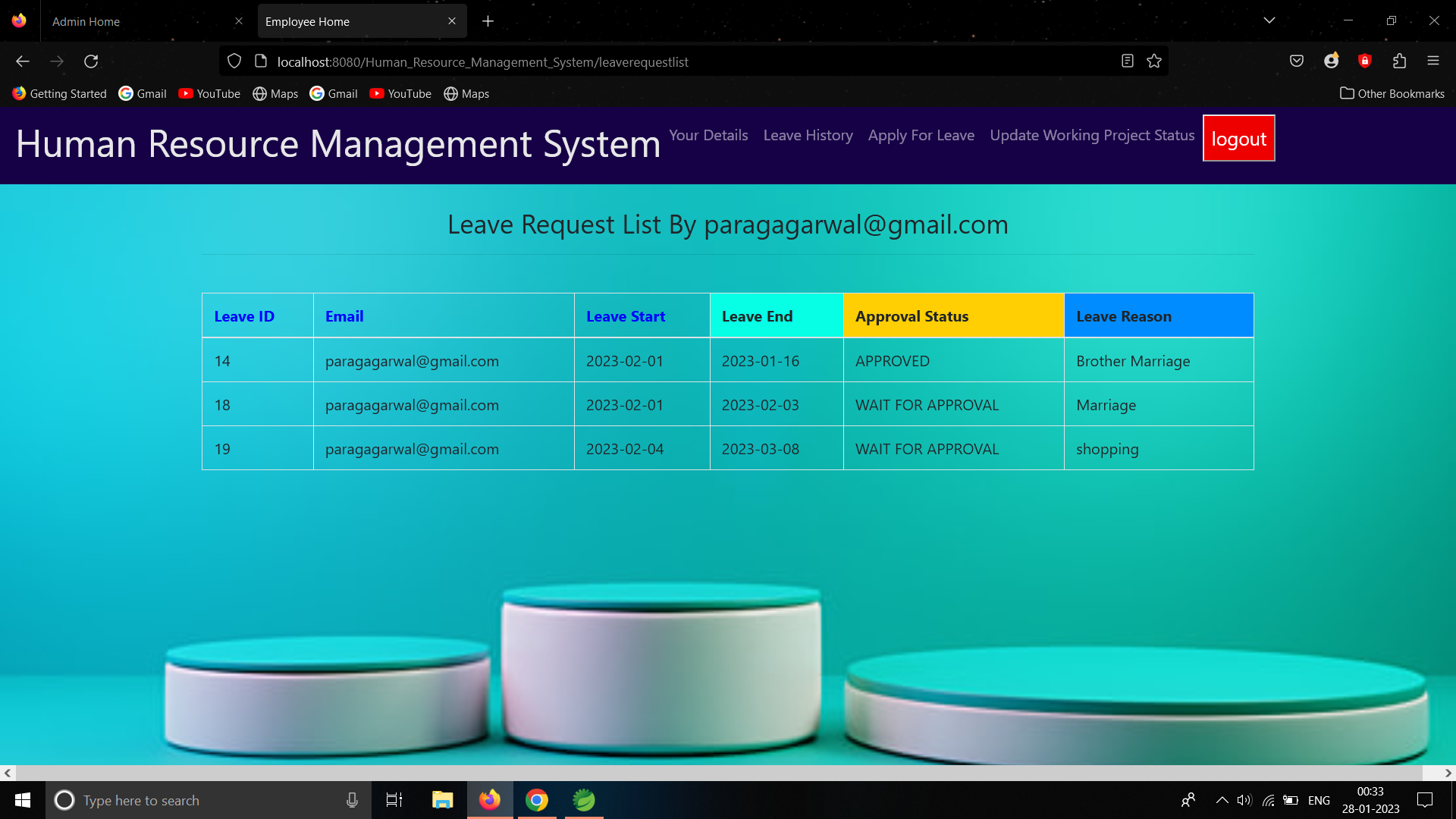Image resolution: width=1456 pixels, height=819 pixels.
Task: Expand the list all tabs chevron
Action: pos(1269,20)
